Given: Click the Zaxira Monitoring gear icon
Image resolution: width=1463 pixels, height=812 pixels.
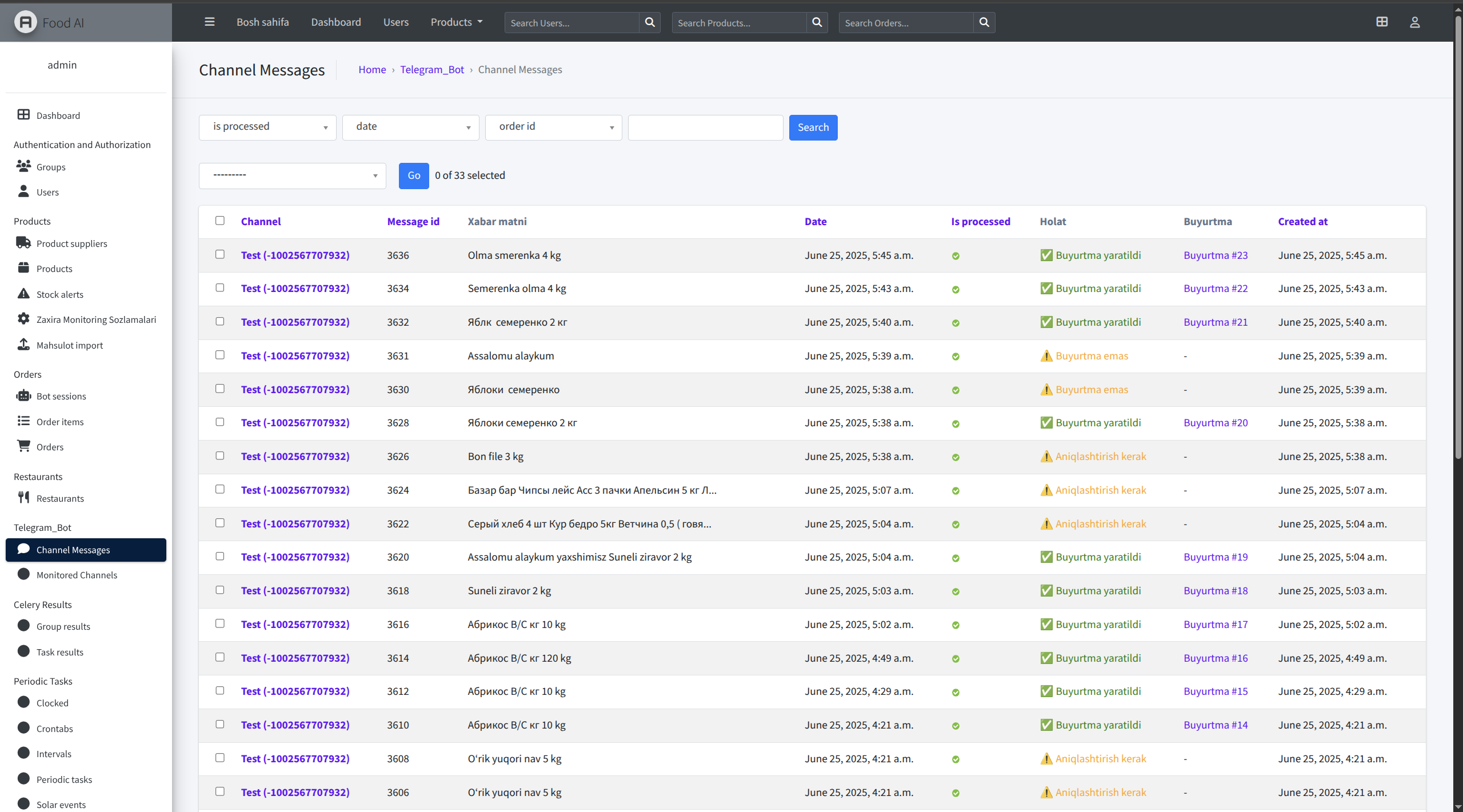Looking at the screenshot, I should [x=23, y=319].
